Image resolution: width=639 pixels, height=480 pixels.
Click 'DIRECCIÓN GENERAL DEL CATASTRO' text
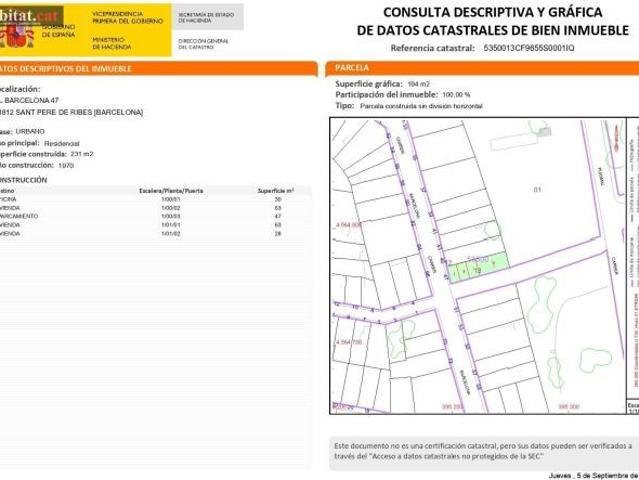[203, 44]
